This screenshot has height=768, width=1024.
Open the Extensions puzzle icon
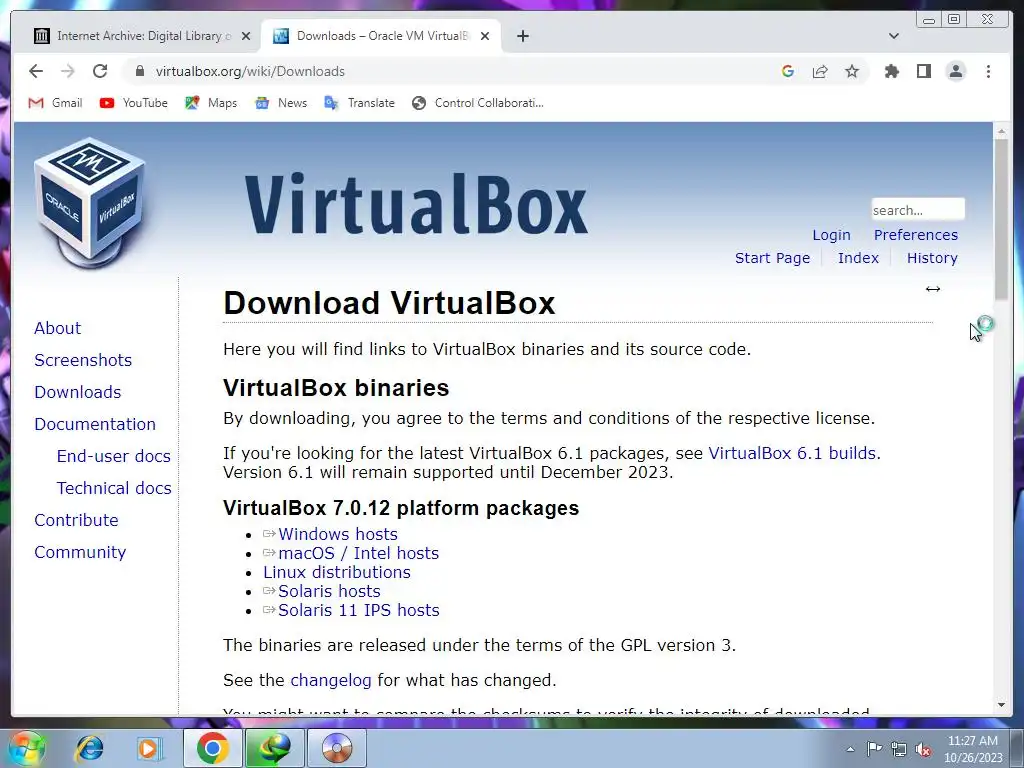[x=891, y=71]
